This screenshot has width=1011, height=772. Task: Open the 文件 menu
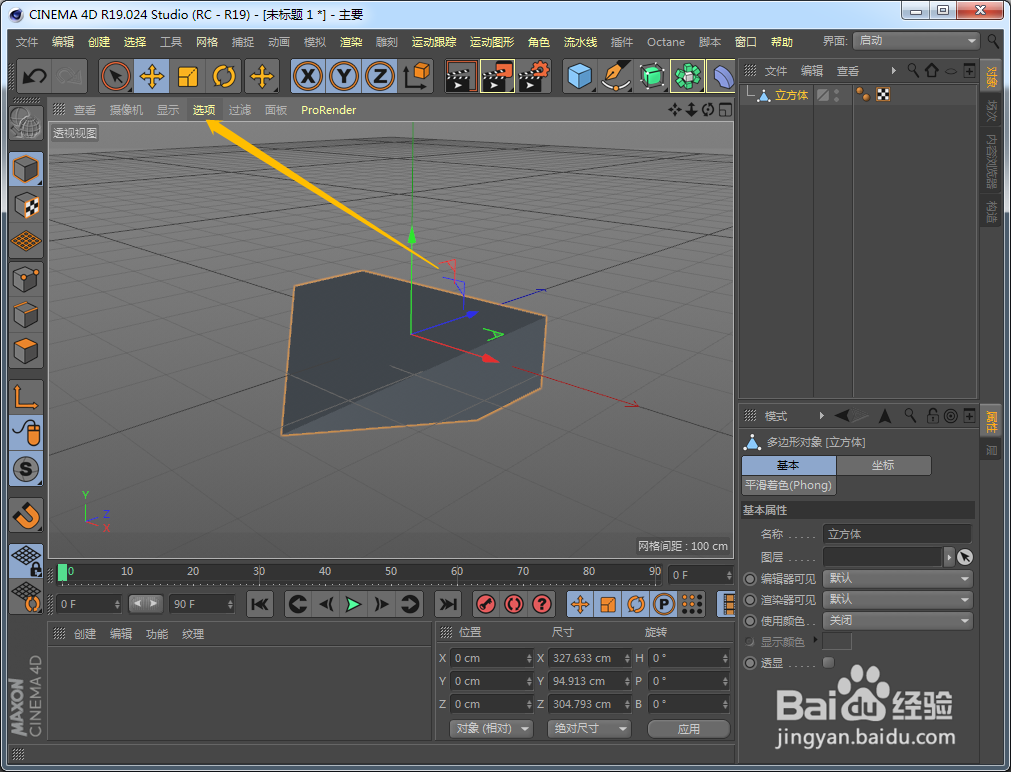[x=27, y=42]
